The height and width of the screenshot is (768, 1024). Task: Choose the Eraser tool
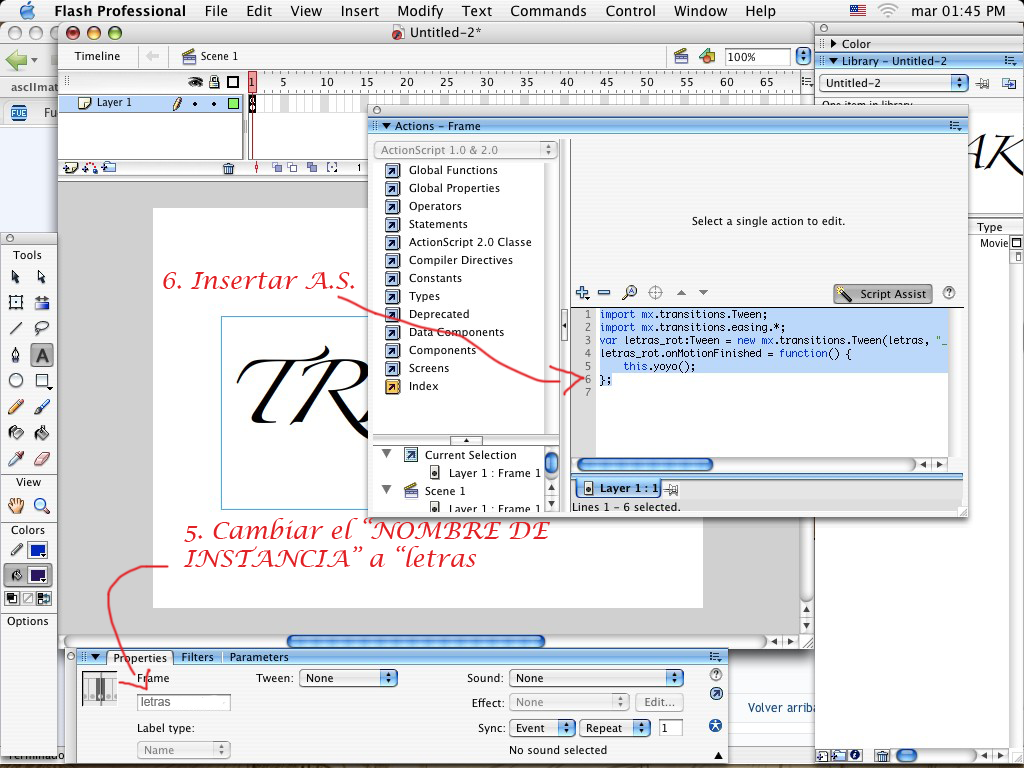pos(42,458)
